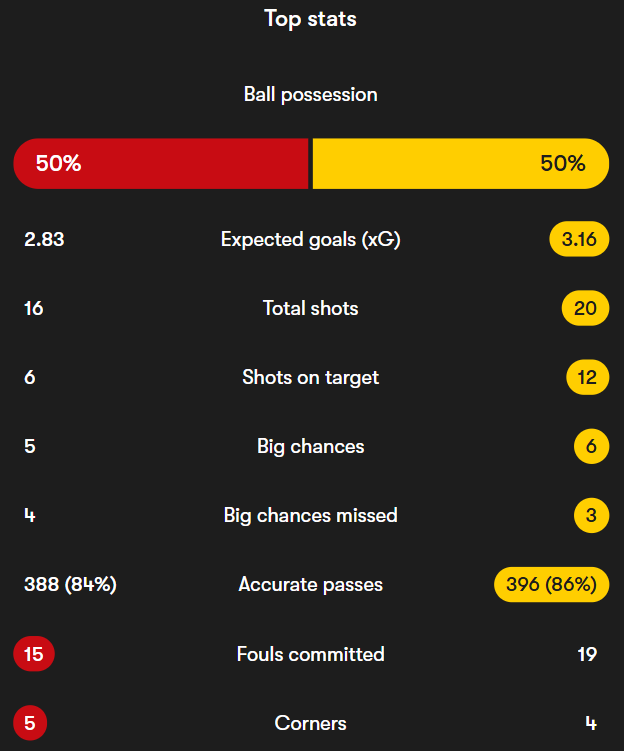
Task: Click the red 15 fouls committed badge
Action: [x=33, y=654]
